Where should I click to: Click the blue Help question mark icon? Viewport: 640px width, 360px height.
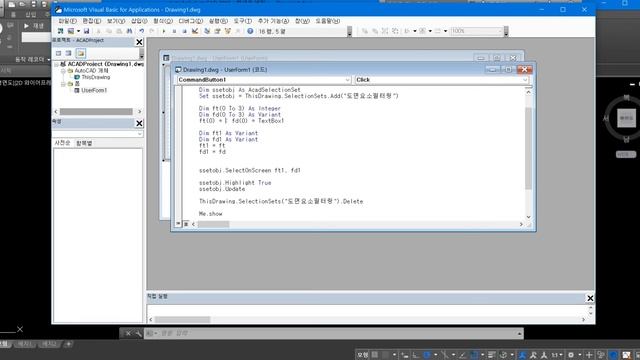point(250,31)
